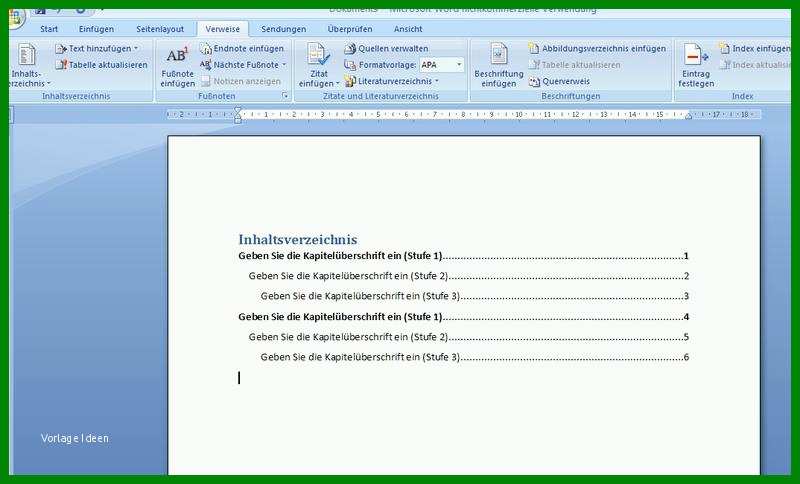Open the Seitenlayout tab
This screenshot has height=484, width=800.
point(160,29)
